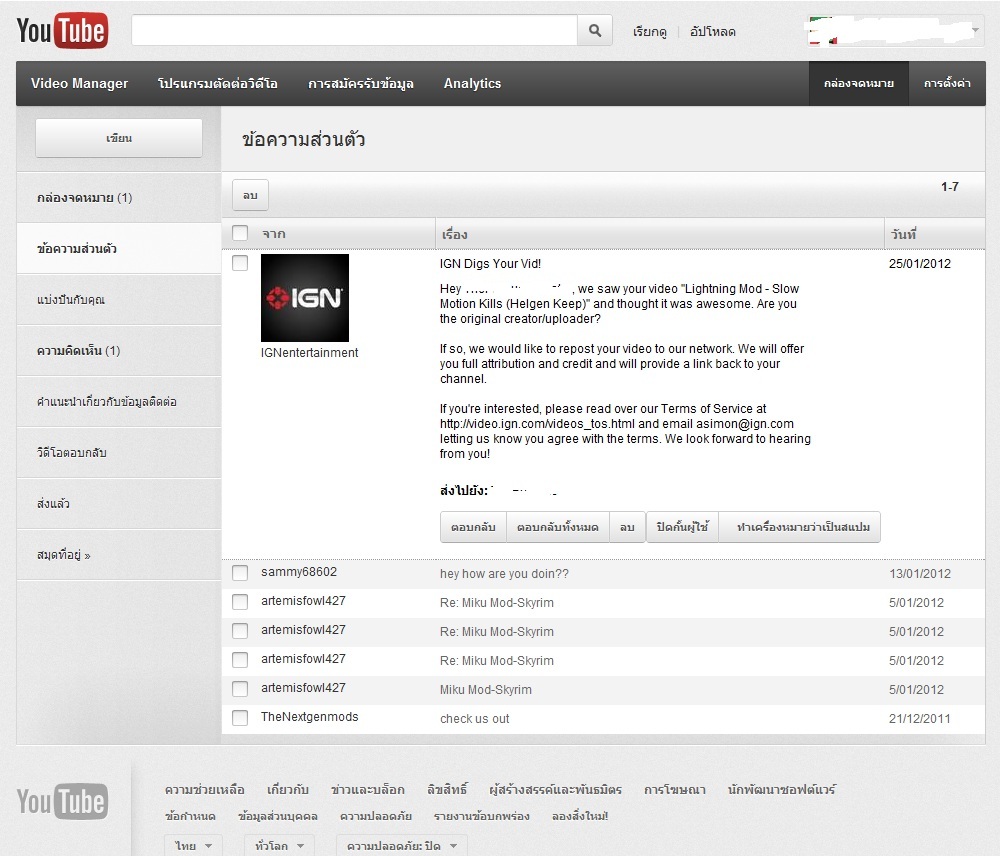Open the เกี่ยวกับ (About) footer link

point(288,790)
